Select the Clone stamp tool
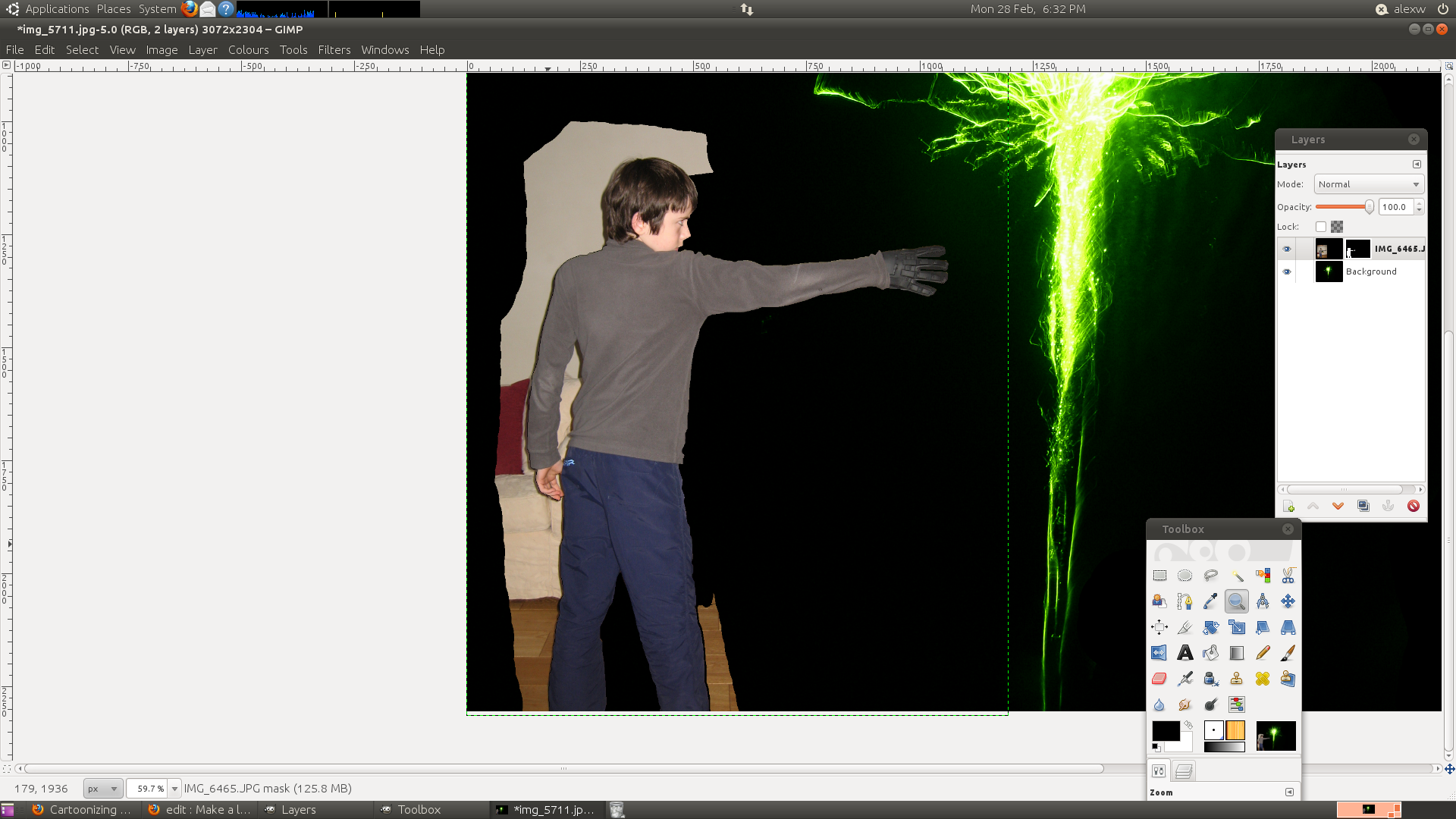Viewport: 1456px width, 819px height. 1237,679
